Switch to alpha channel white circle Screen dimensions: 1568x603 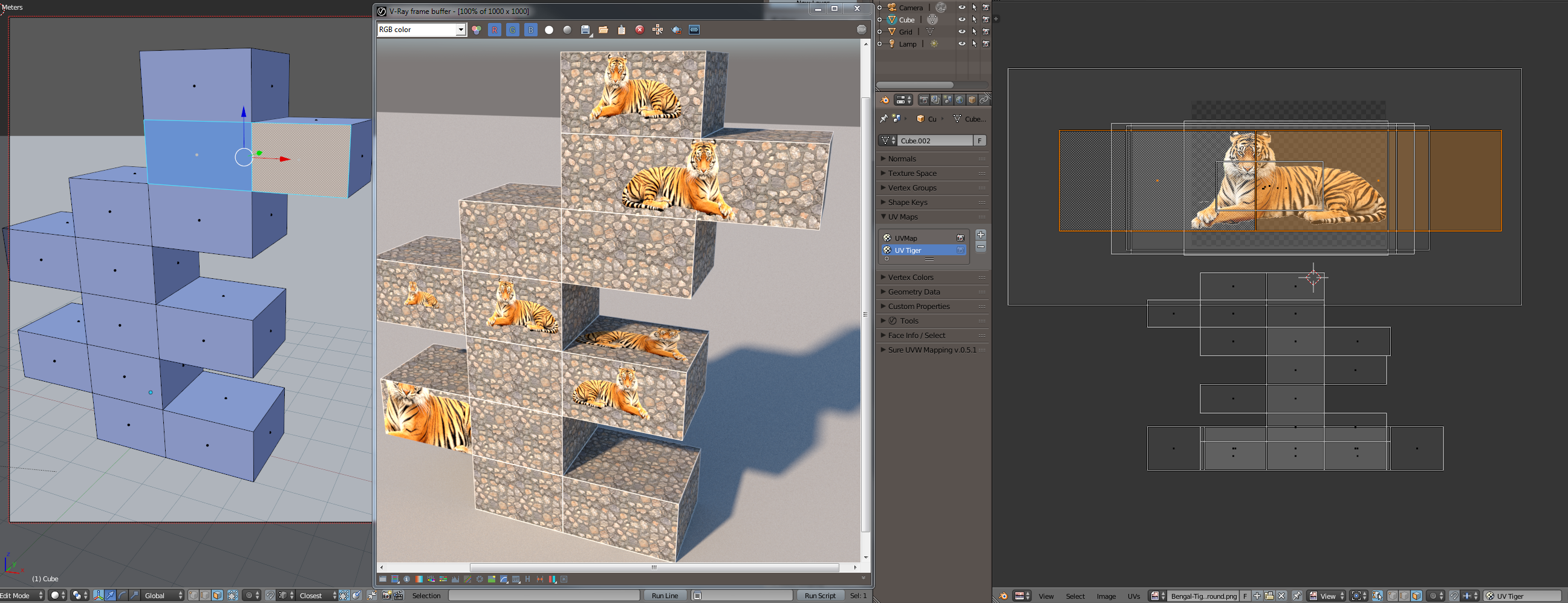549,30
